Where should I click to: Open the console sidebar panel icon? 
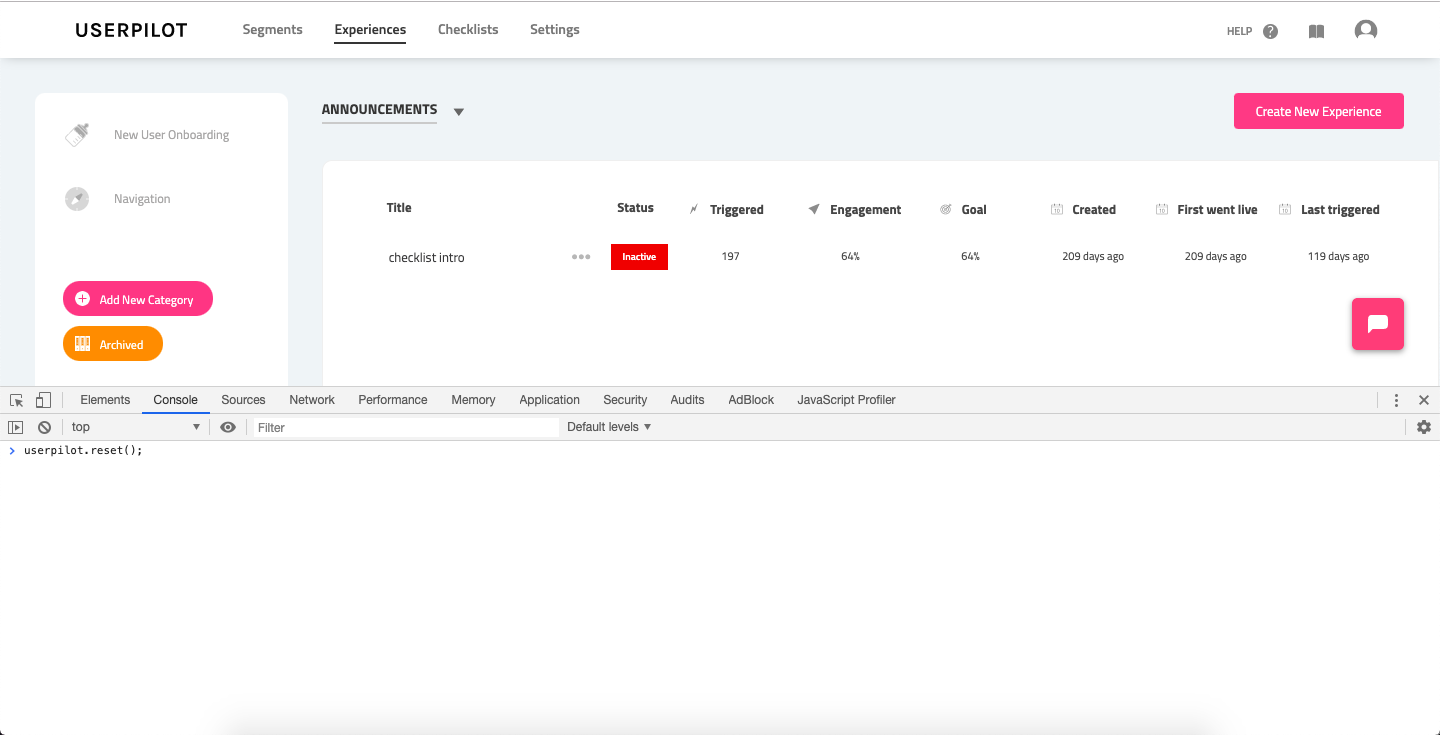point(15,426)
